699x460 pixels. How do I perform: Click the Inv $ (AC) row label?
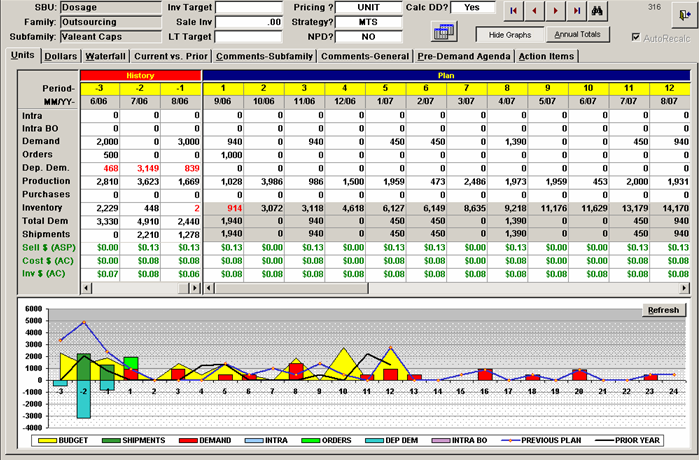(x=44, y=273)
